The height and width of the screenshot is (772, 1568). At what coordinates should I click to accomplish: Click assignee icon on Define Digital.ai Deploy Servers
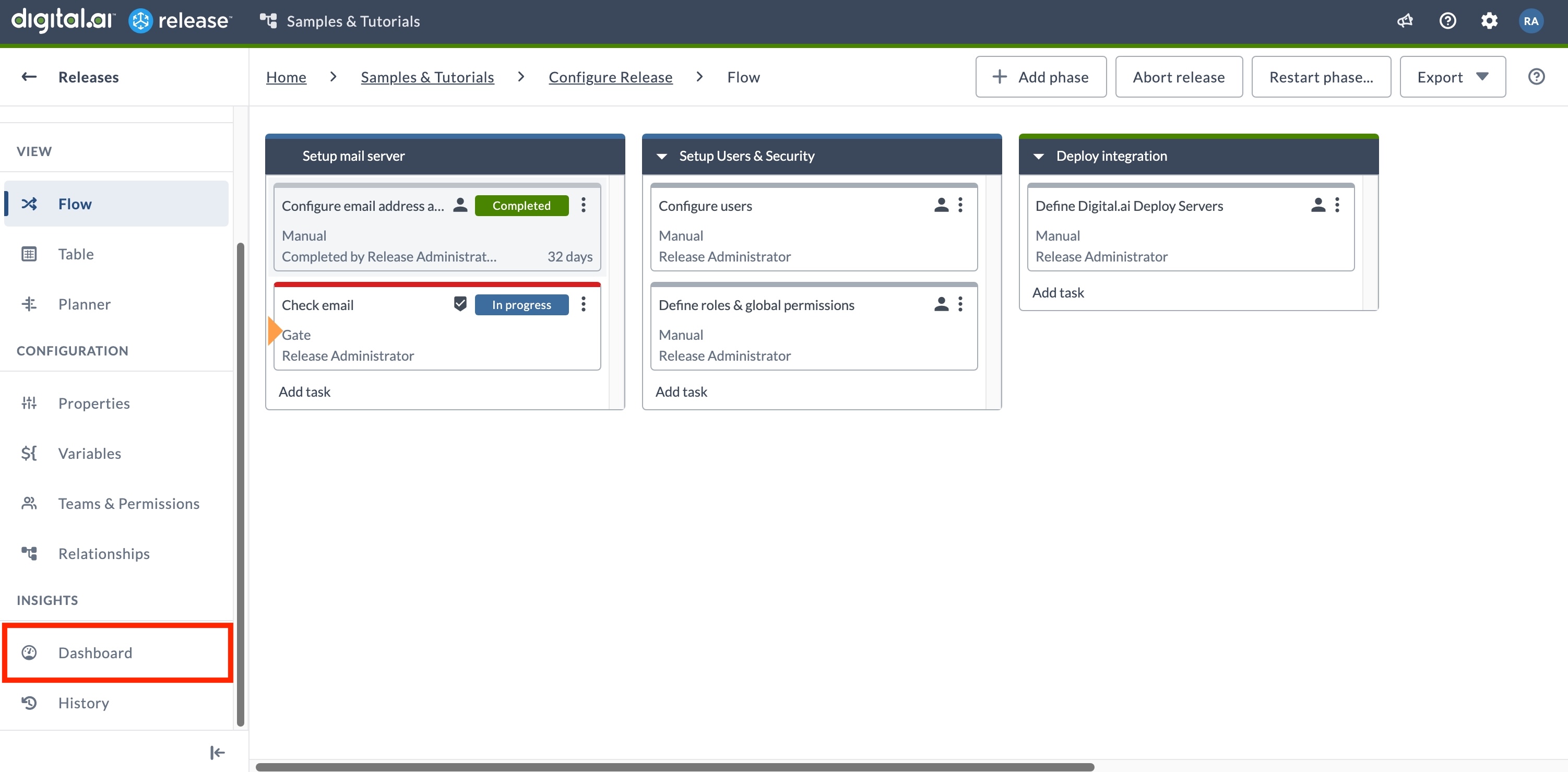point(1318,205)
